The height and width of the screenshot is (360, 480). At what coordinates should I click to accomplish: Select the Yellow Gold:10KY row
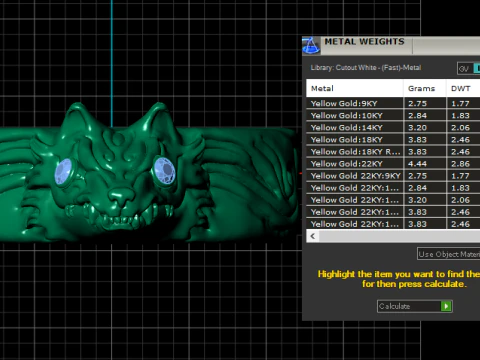tap(393, 115)
